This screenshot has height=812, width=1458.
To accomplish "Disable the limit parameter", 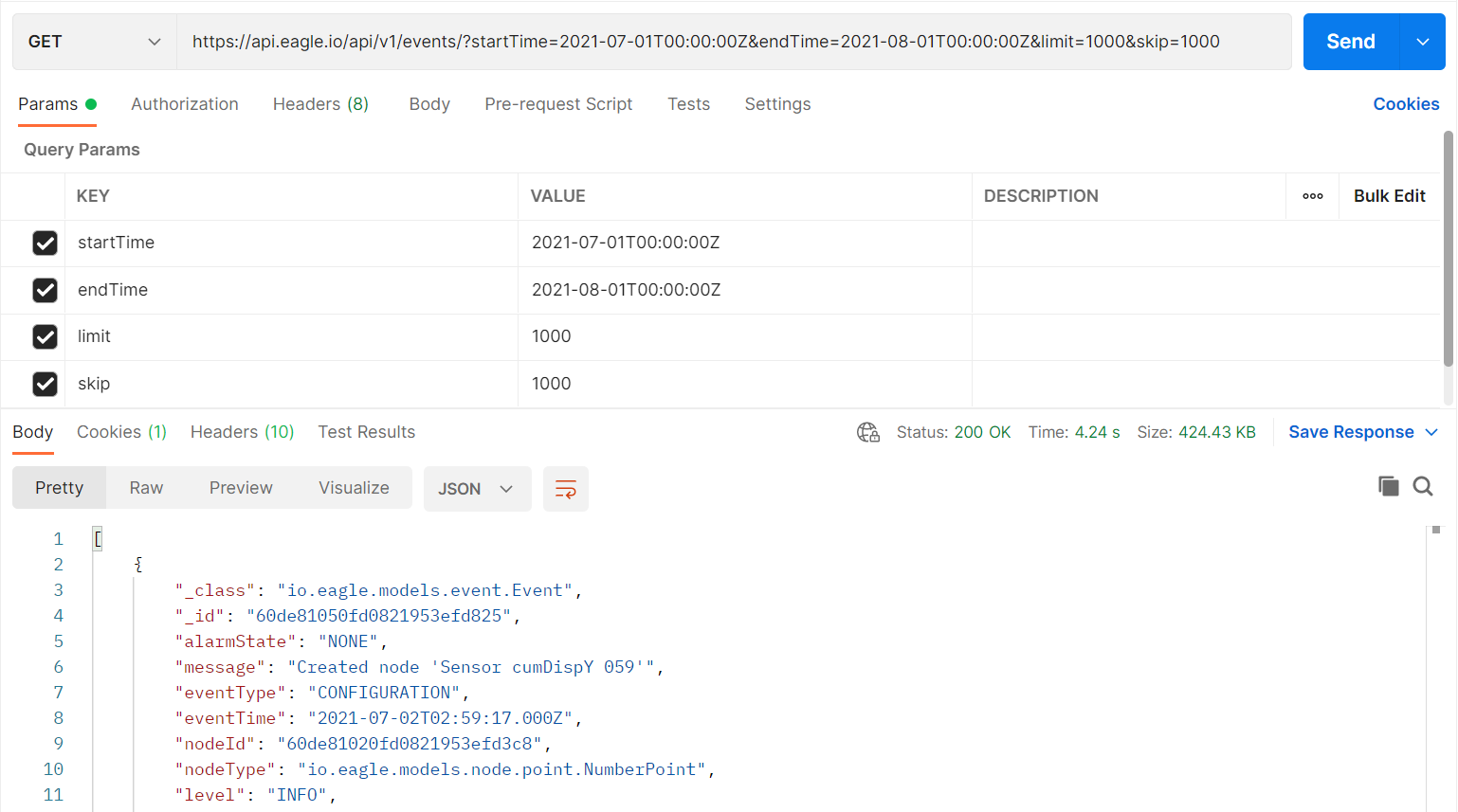I will click(45, 336).
